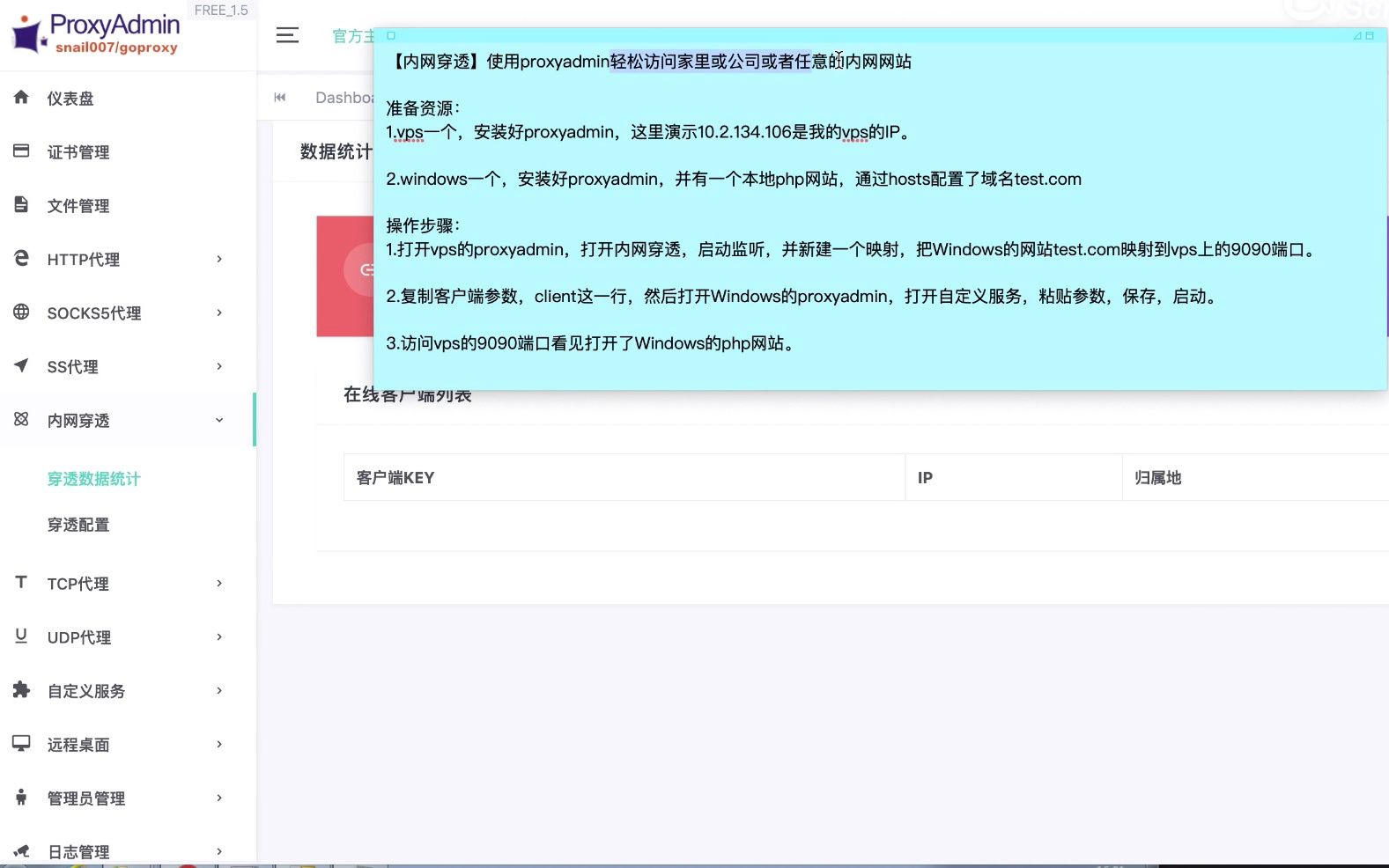The image size is (1389, 868).
Task: Click the snail007/goproxy text under logo
Action: (116, 48)
